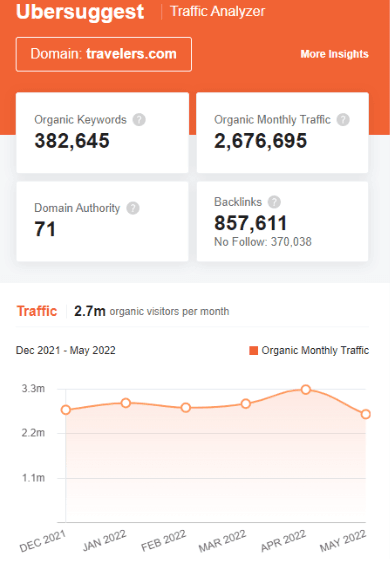Click the 382,645 organic keywords value
Viewport: 390px width, 562px height.
pyautogui.click(x=72, y=140)
